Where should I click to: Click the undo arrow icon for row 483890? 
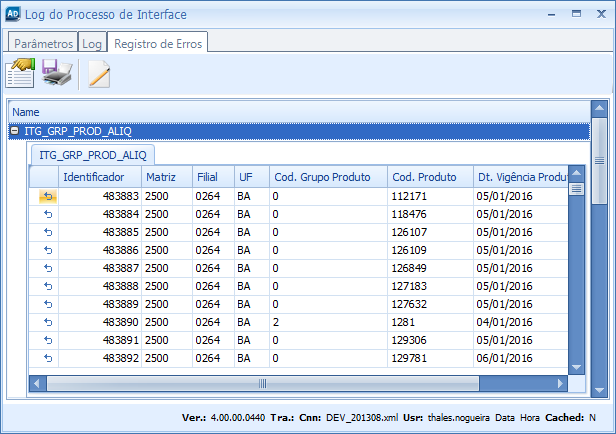(x=46, y=321)
